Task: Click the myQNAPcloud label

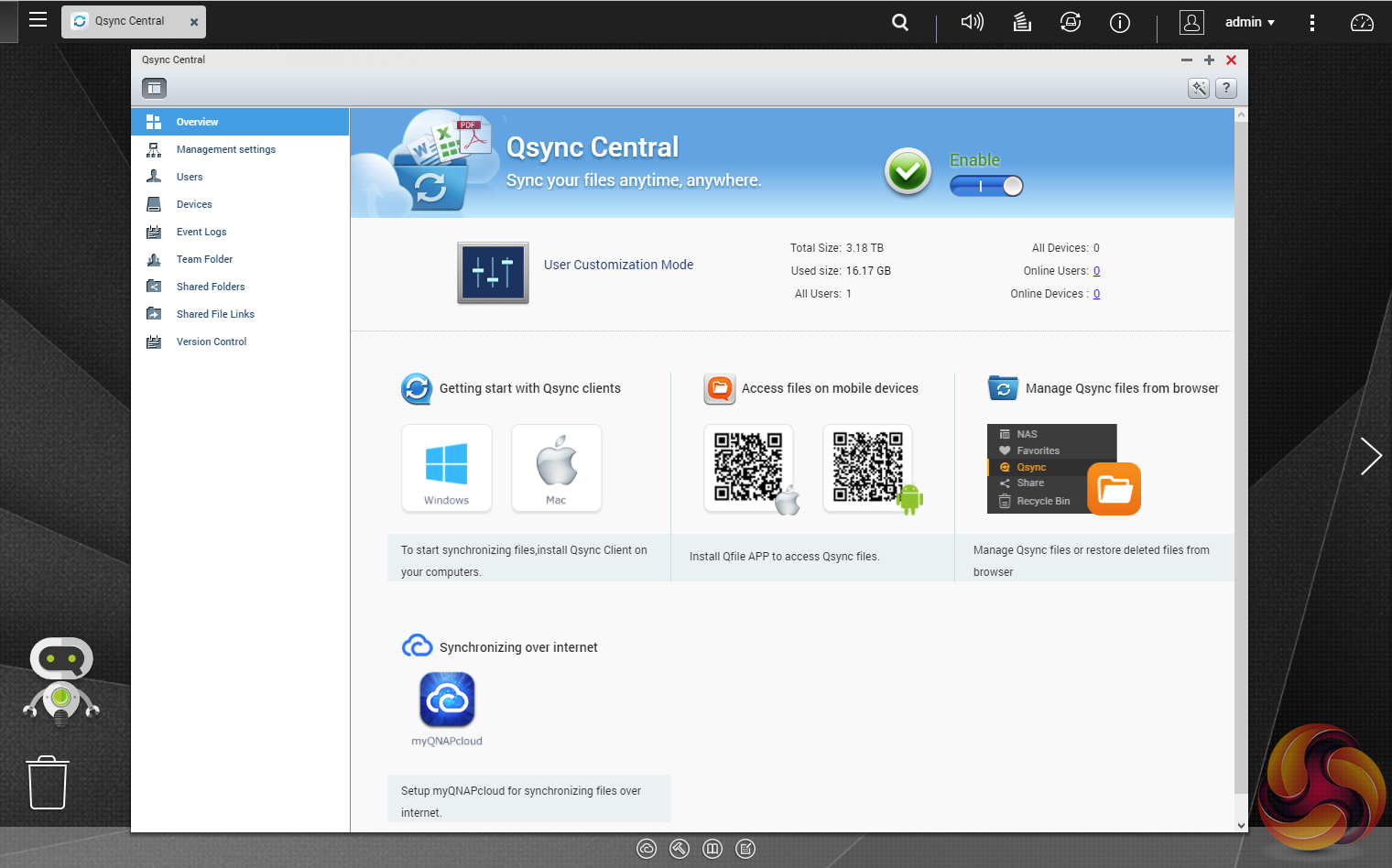Action: (x=447, y=742)
